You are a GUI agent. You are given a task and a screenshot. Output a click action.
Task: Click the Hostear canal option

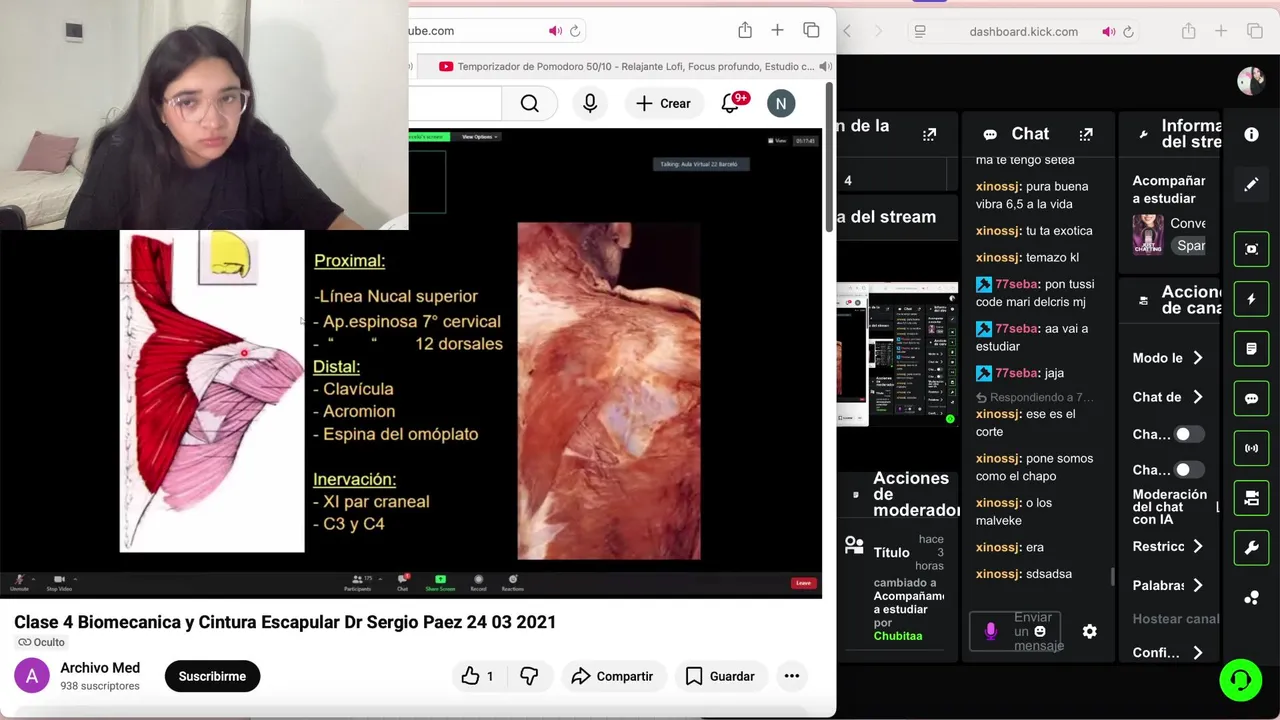[1175, 619]
